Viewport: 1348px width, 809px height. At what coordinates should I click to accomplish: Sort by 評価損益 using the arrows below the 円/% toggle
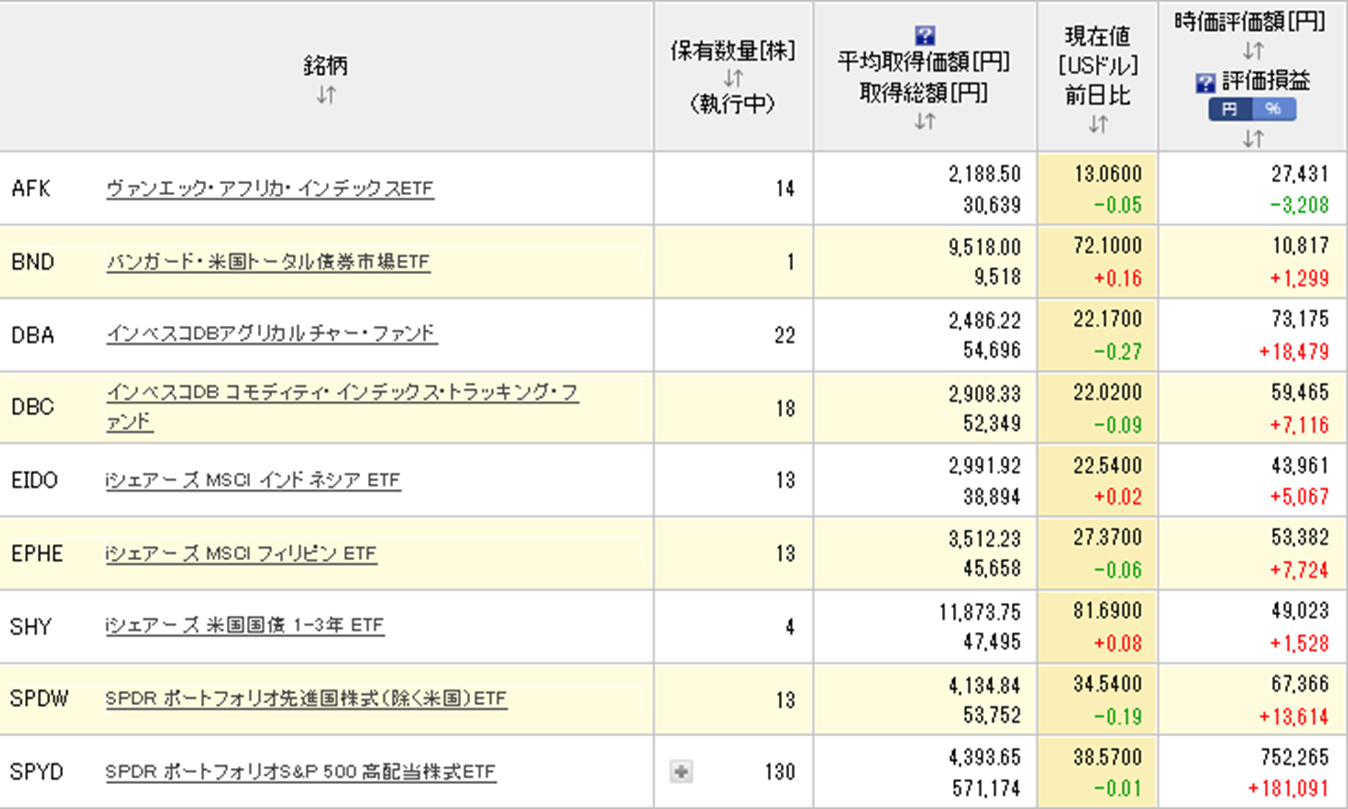pos(1253,138)
